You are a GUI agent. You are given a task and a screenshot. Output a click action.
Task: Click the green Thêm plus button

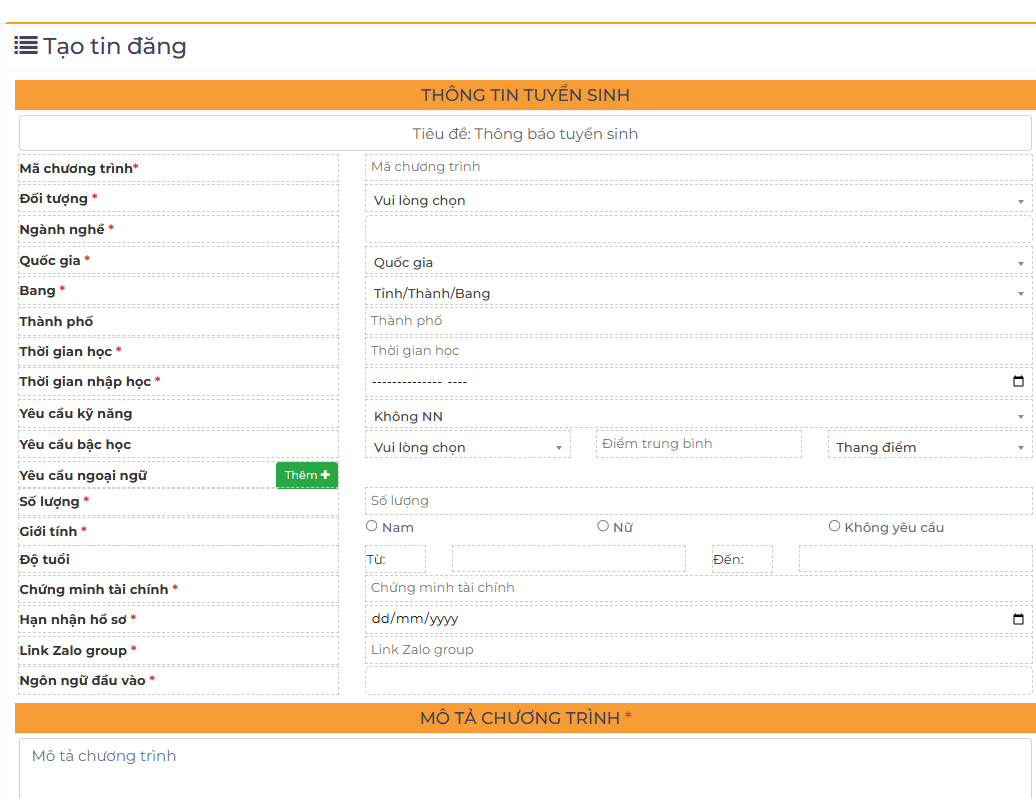pyautogui.click(x=306, y=475)
